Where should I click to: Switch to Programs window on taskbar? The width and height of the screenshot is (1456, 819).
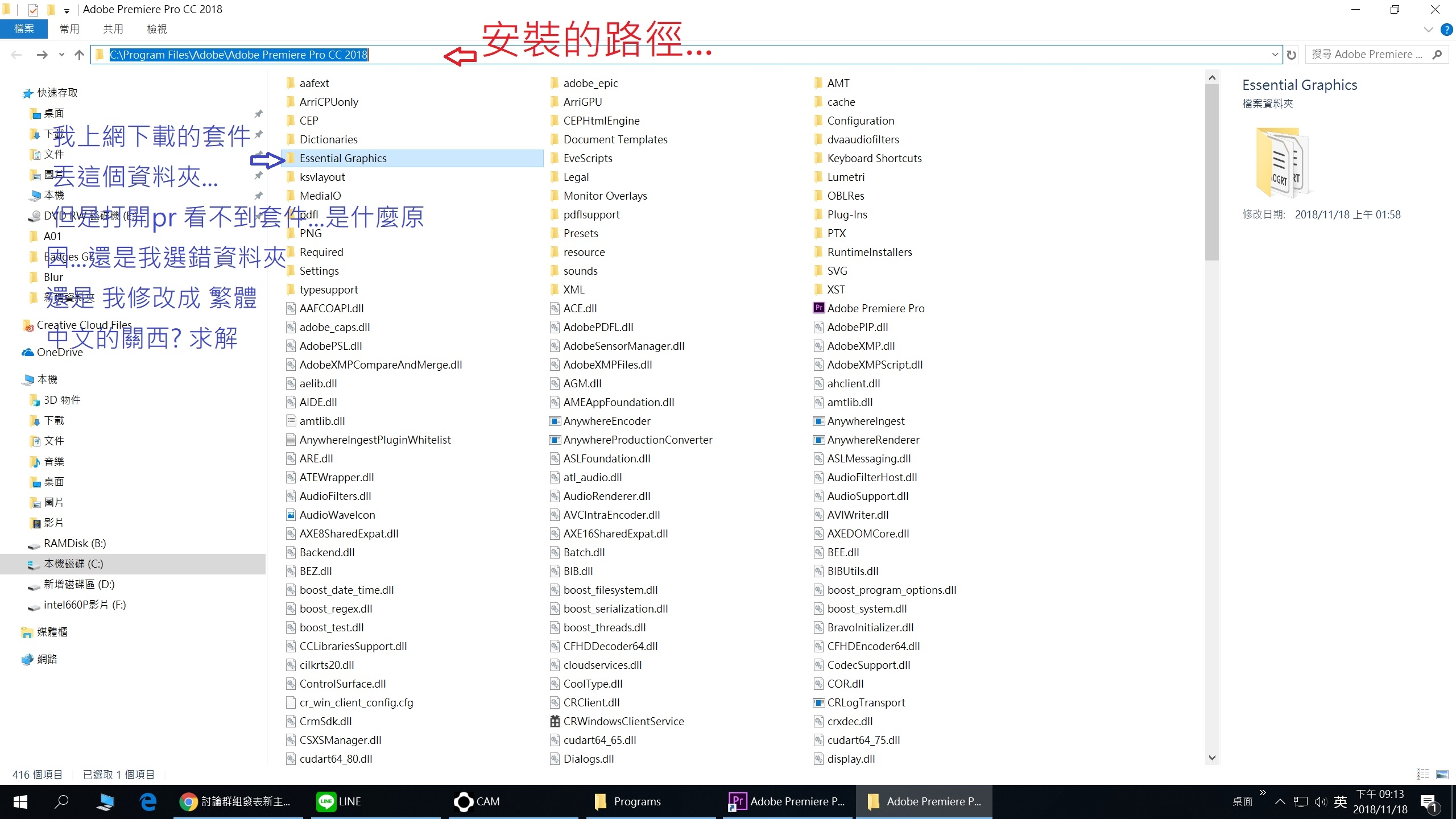651,801
